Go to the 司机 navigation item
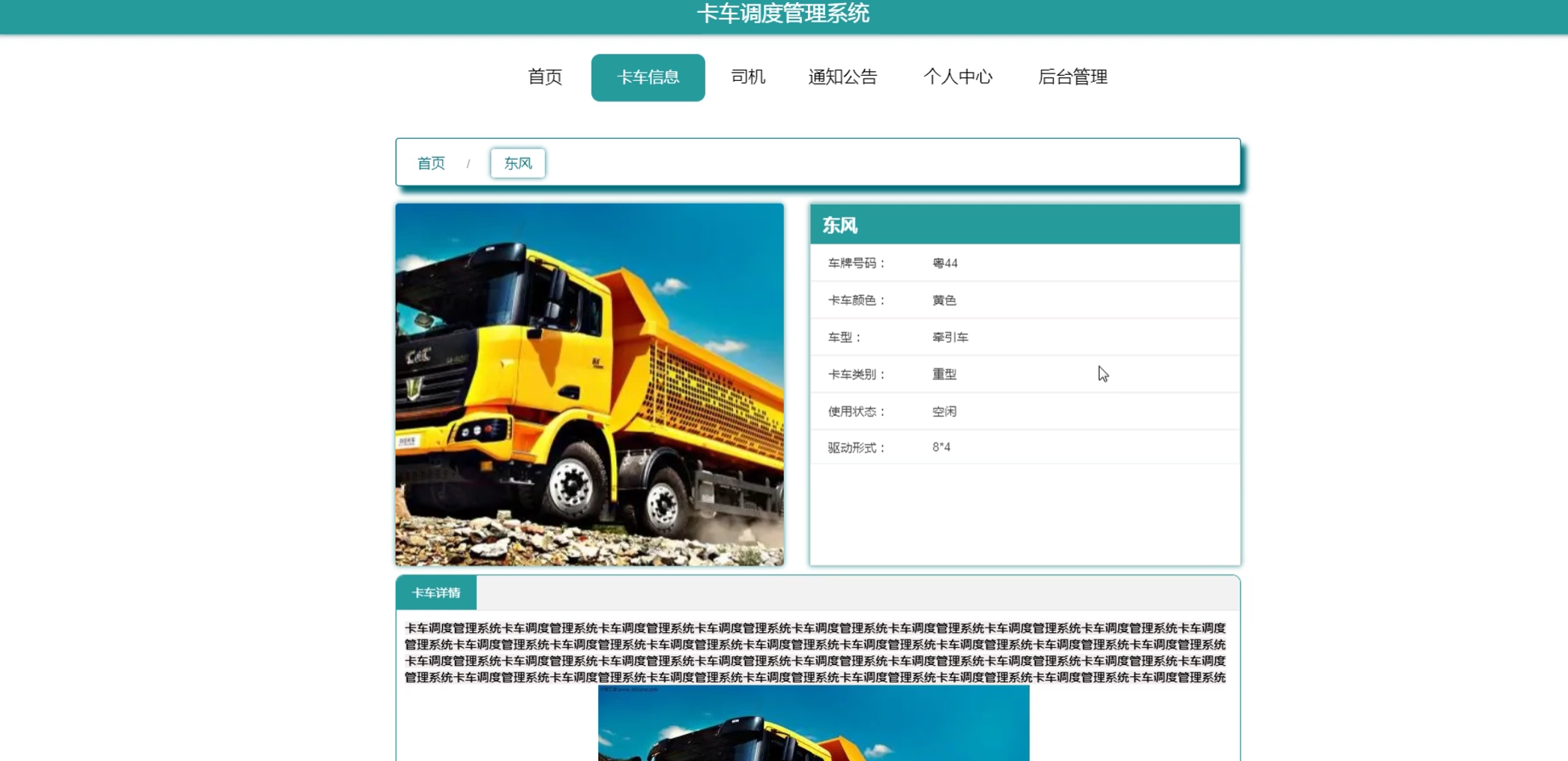Screen dimensions: 1568x761 (748, 77)
